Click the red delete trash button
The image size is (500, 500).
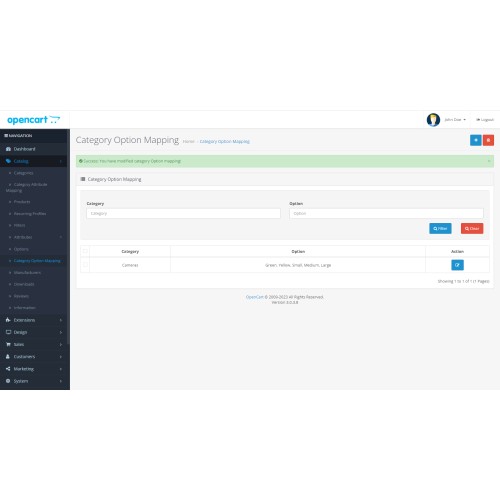tap(488, 140)
